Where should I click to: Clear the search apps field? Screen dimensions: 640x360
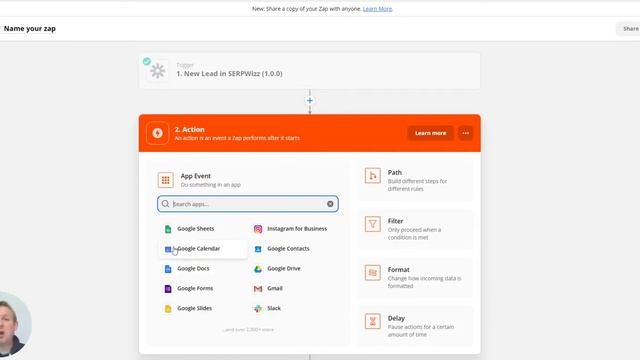click(x=330, y=204)
